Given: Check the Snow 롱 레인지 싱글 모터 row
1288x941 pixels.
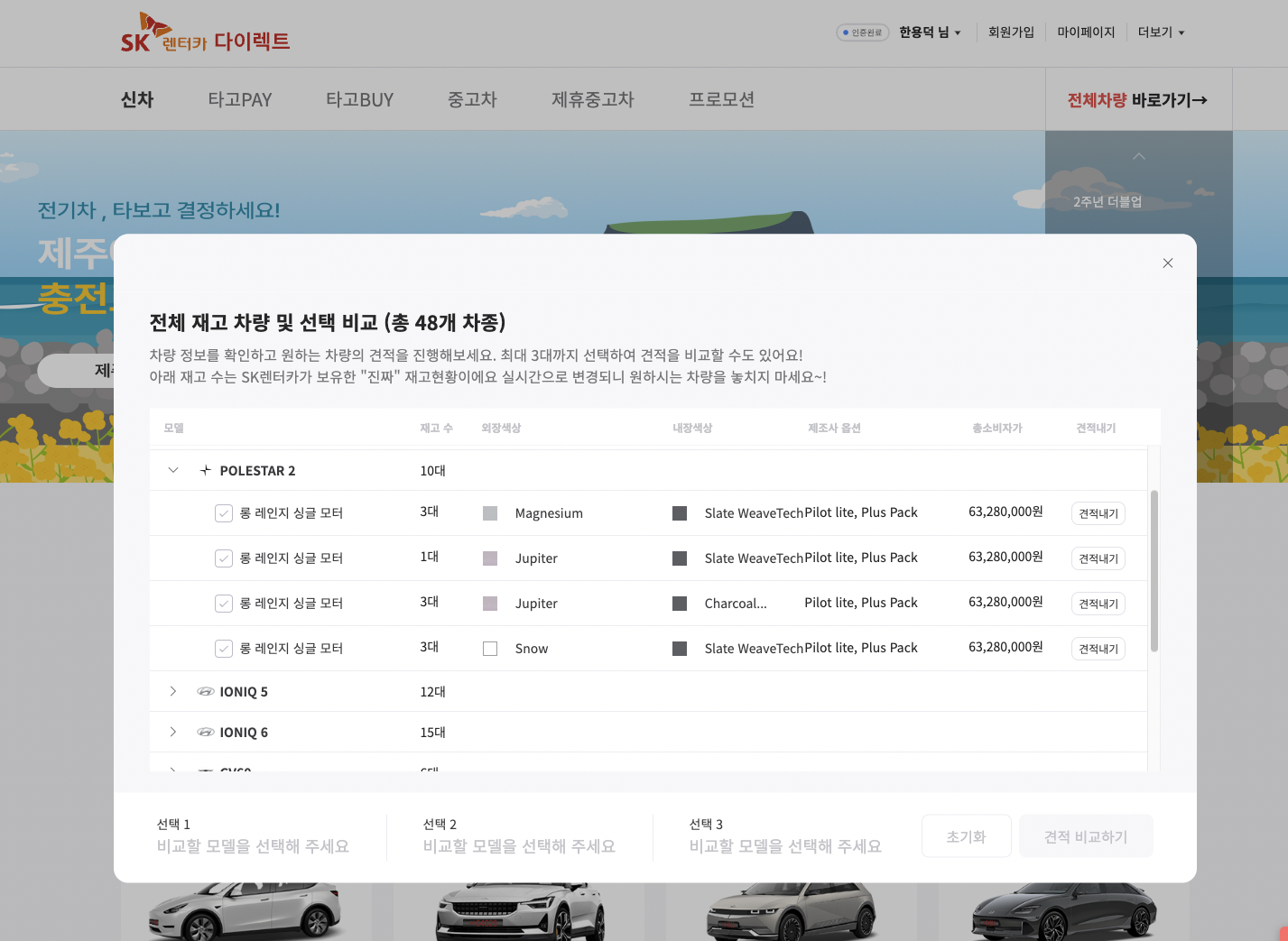Looking at the screenshot, I should (x=224, y=649).
